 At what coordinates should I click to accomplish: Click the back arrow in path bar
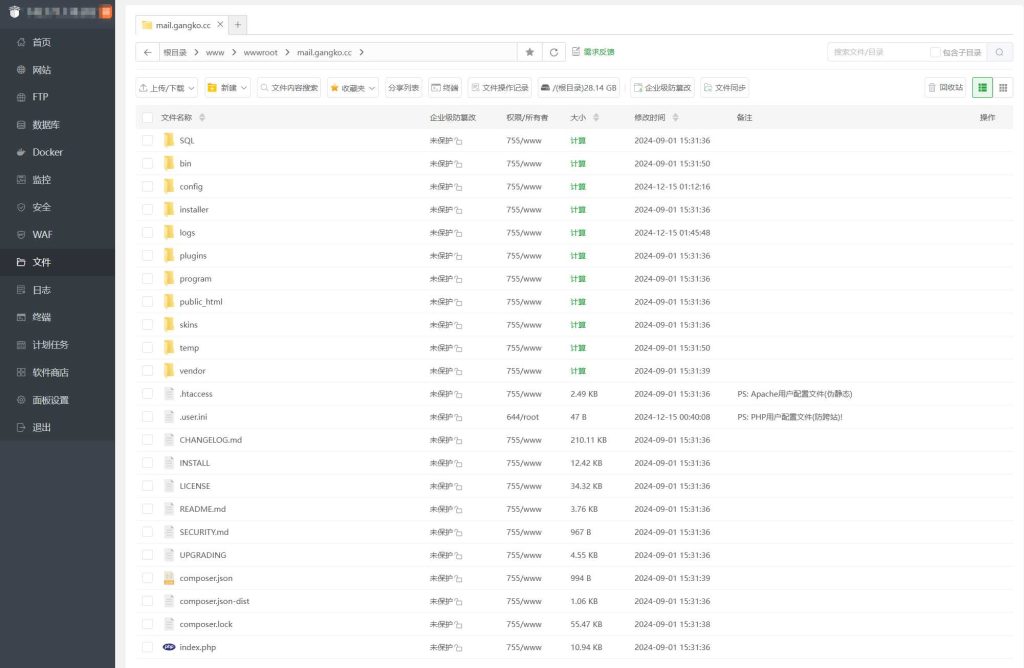148,52
